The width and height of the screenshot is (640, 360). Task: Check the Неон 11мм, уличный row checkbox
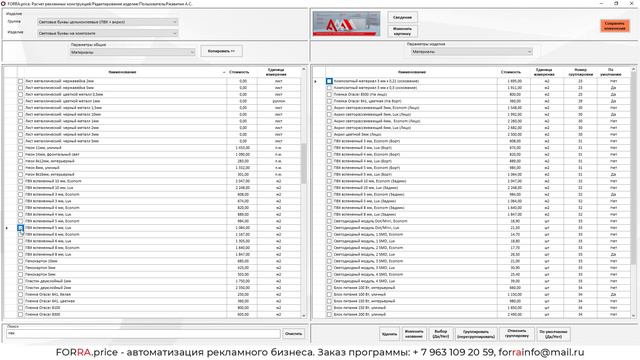(x=20, y=148)
